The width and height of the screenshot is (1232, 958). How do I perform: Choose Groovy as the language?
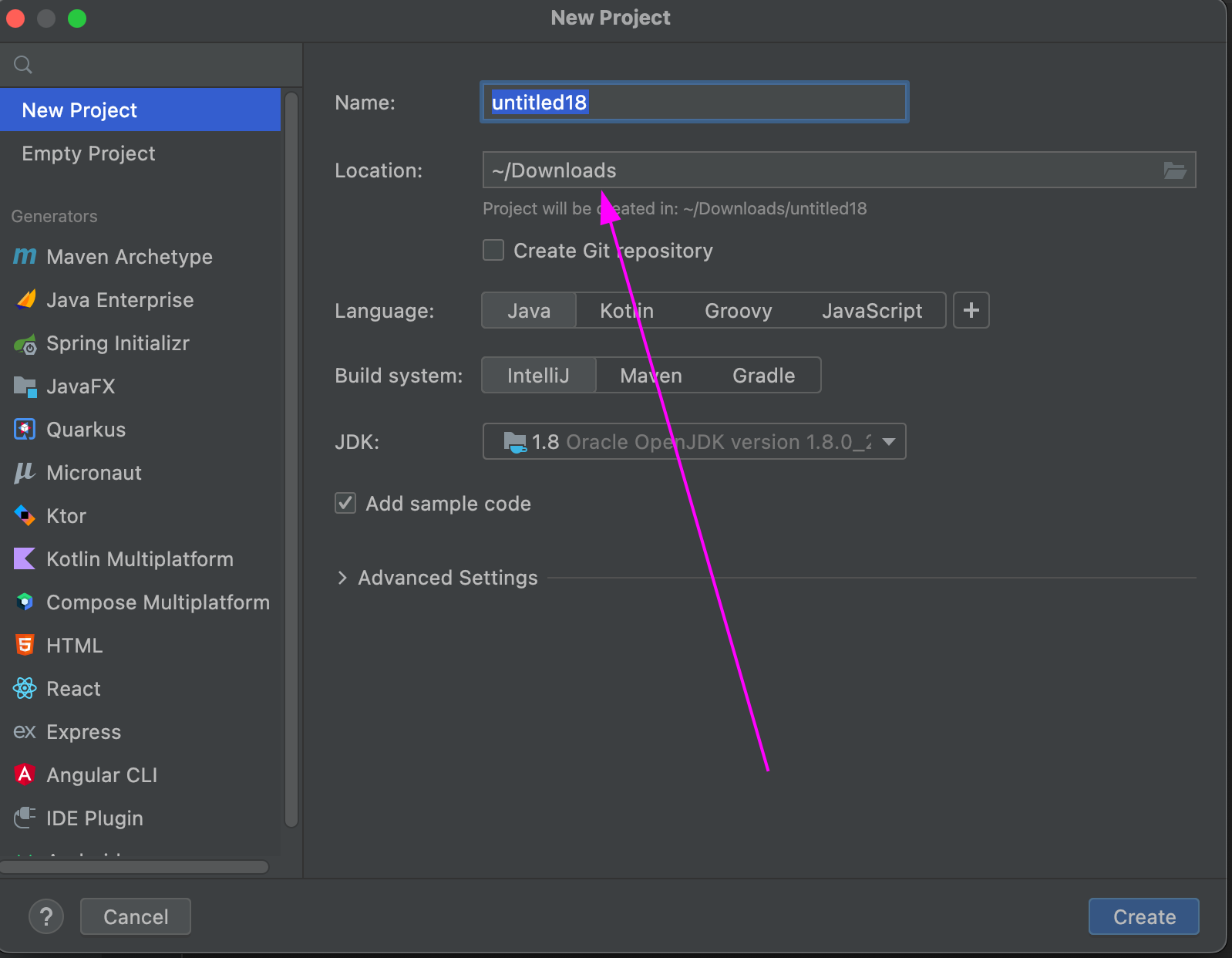point(739,310)
